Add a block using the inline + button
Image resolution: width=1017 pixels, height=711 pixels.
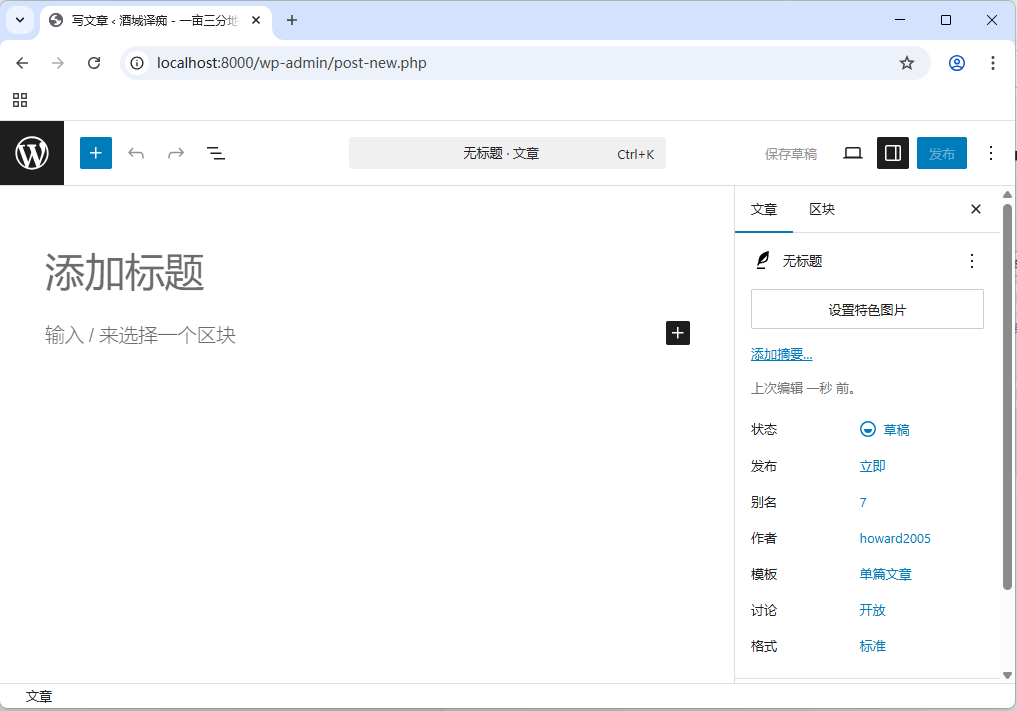coord(678,333)
